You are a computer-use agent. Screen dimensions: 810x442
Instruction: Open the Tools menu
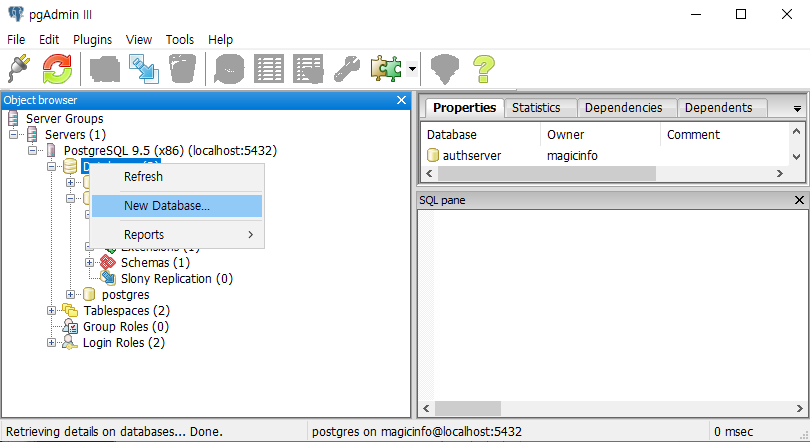click(x=180, y=40)
